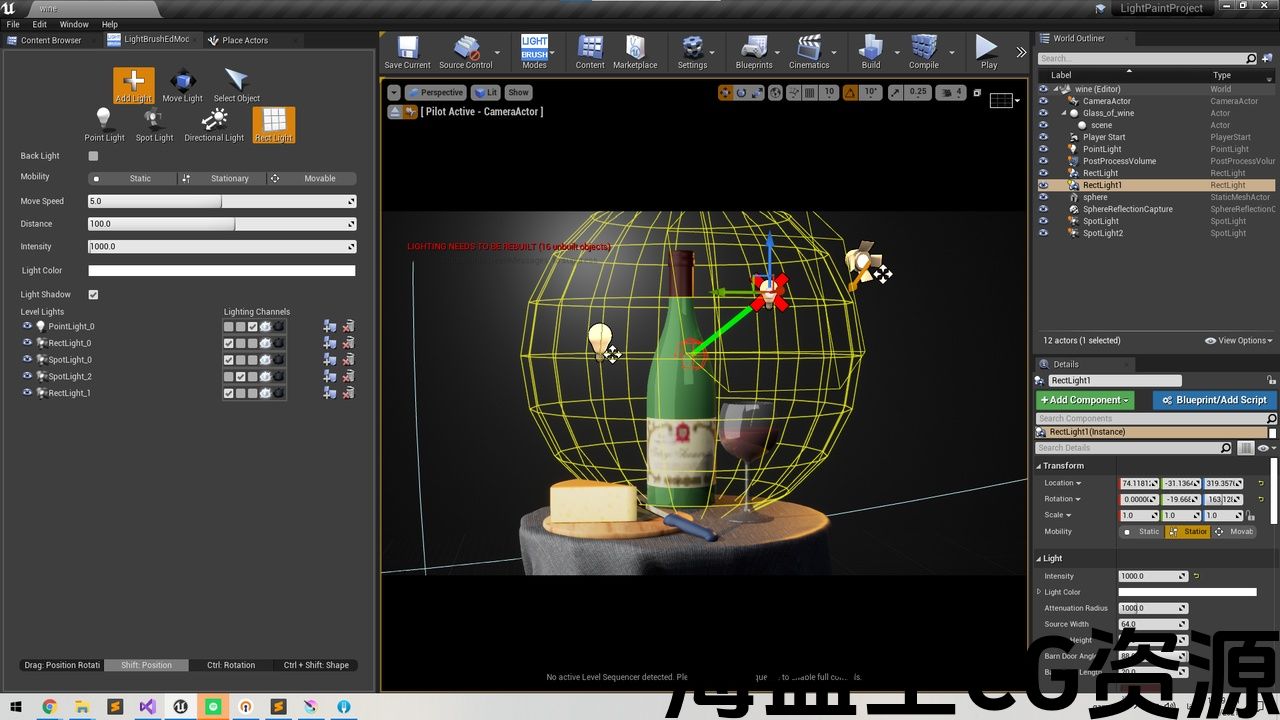Select PostProcessVolume in the World Outliner
This screenshot has height=720, width=1280.
tap(1119, 161)
